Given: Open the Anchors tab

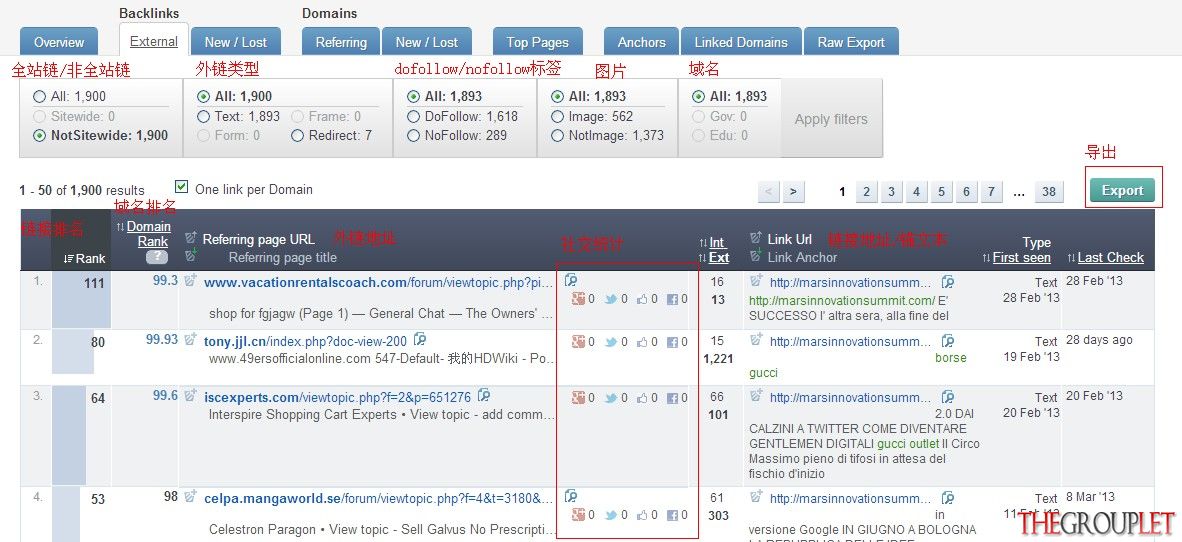Looking at the screenshot, I should point(642,42).
